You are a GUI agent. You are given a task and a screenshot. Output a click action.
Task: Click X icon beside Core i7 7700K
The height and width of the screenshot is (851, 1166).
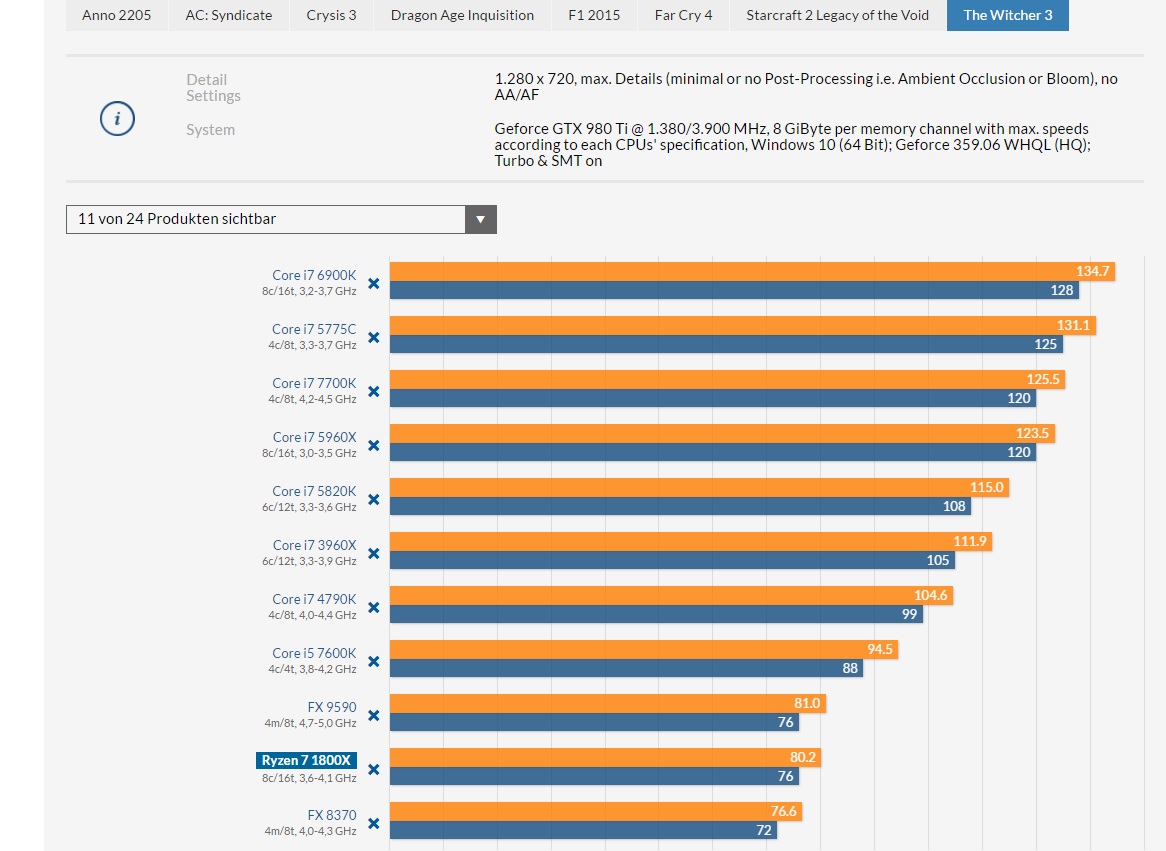pyautogui.click(x=373, y=391)
